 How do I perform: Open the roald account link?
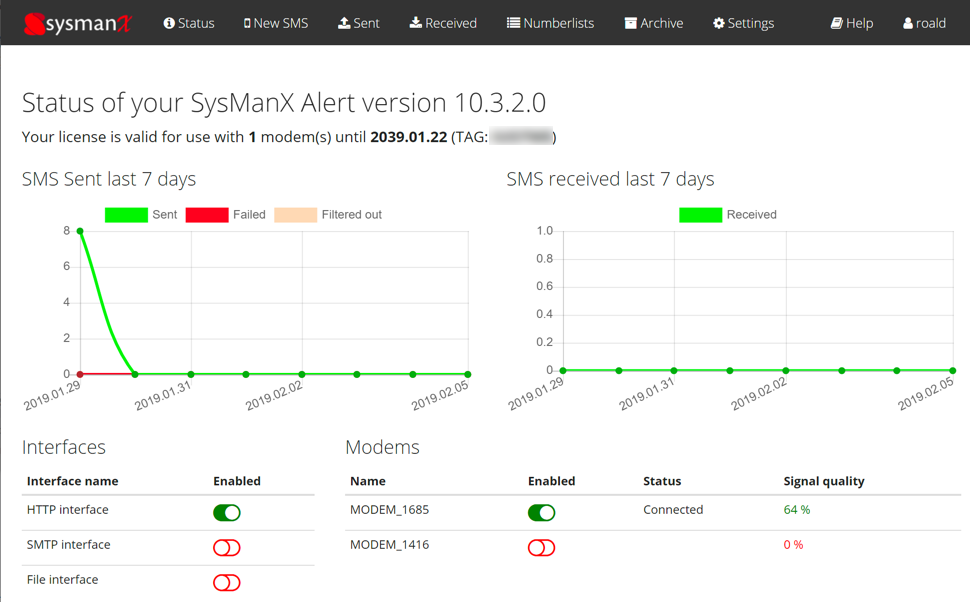point(923,22)
